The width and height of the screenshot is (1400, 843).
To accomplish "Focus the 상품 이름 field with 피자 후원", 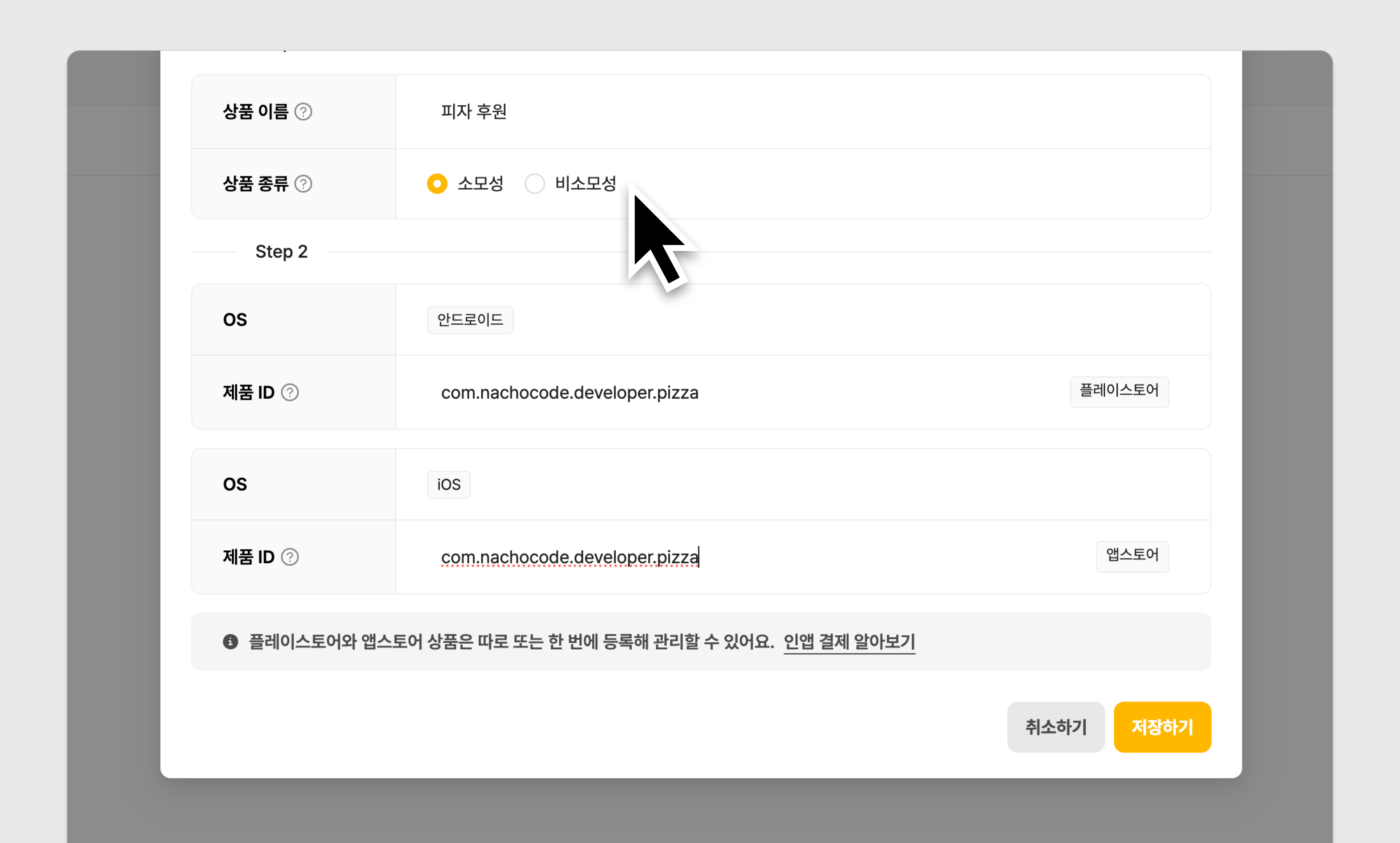I will pyautogui.click(x=738, y=111).
